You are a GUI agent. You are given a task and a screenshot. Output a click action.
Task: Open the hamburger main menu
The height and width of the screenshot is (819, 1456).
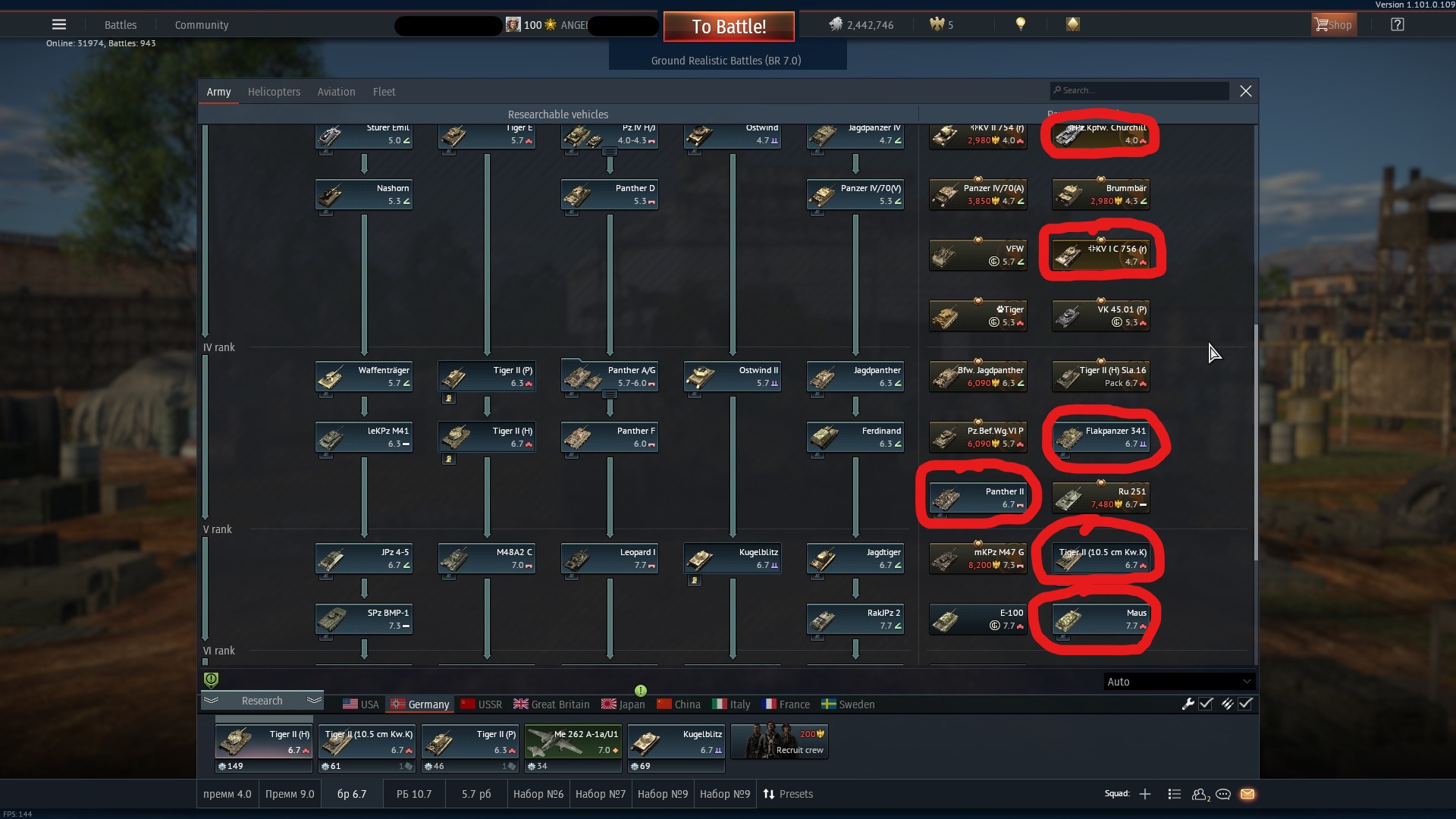pyautogui.click(x=58, y=24)
